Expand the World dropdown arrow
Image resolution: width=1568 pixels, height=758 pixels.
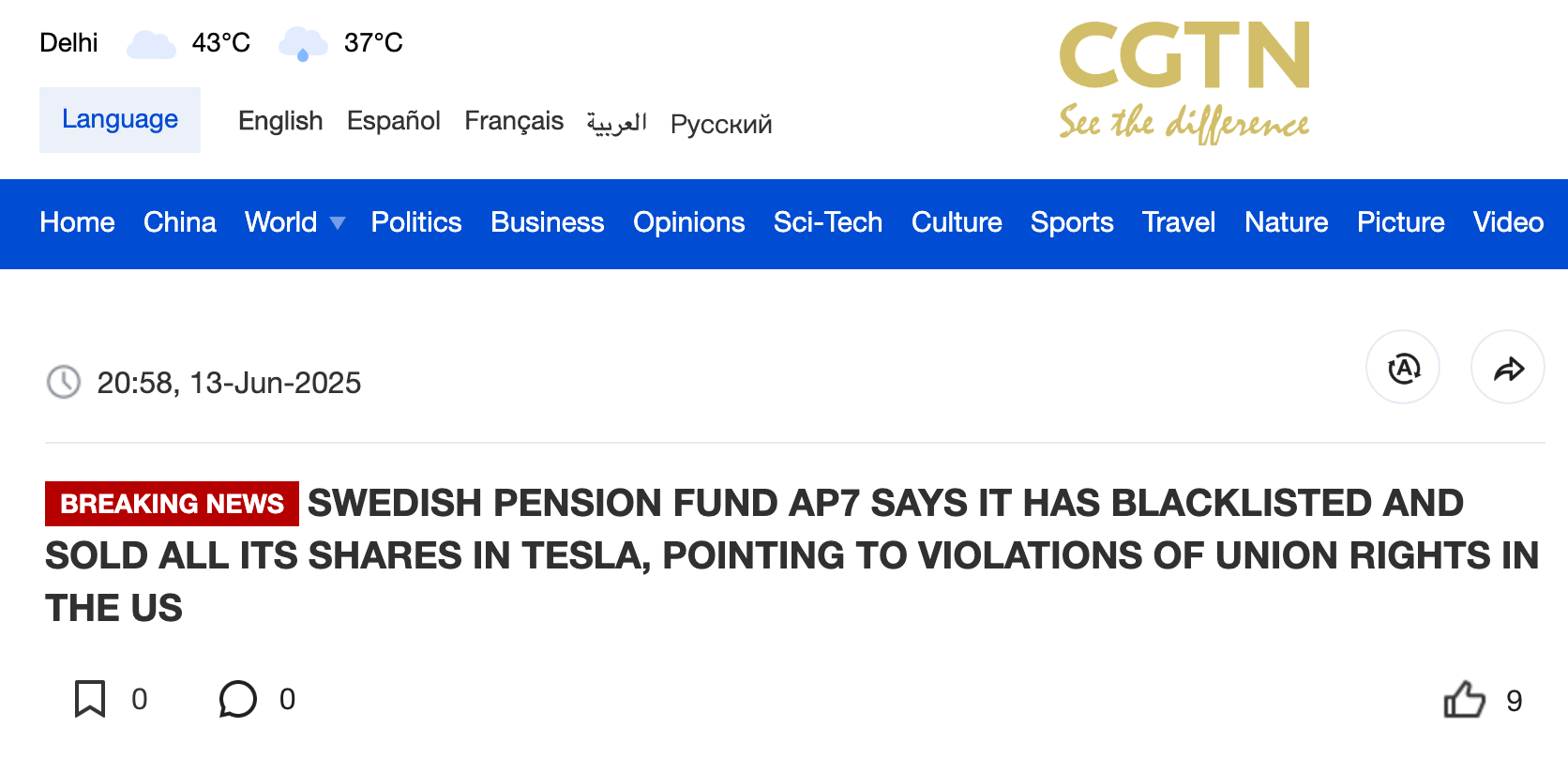tap(338, 223)
